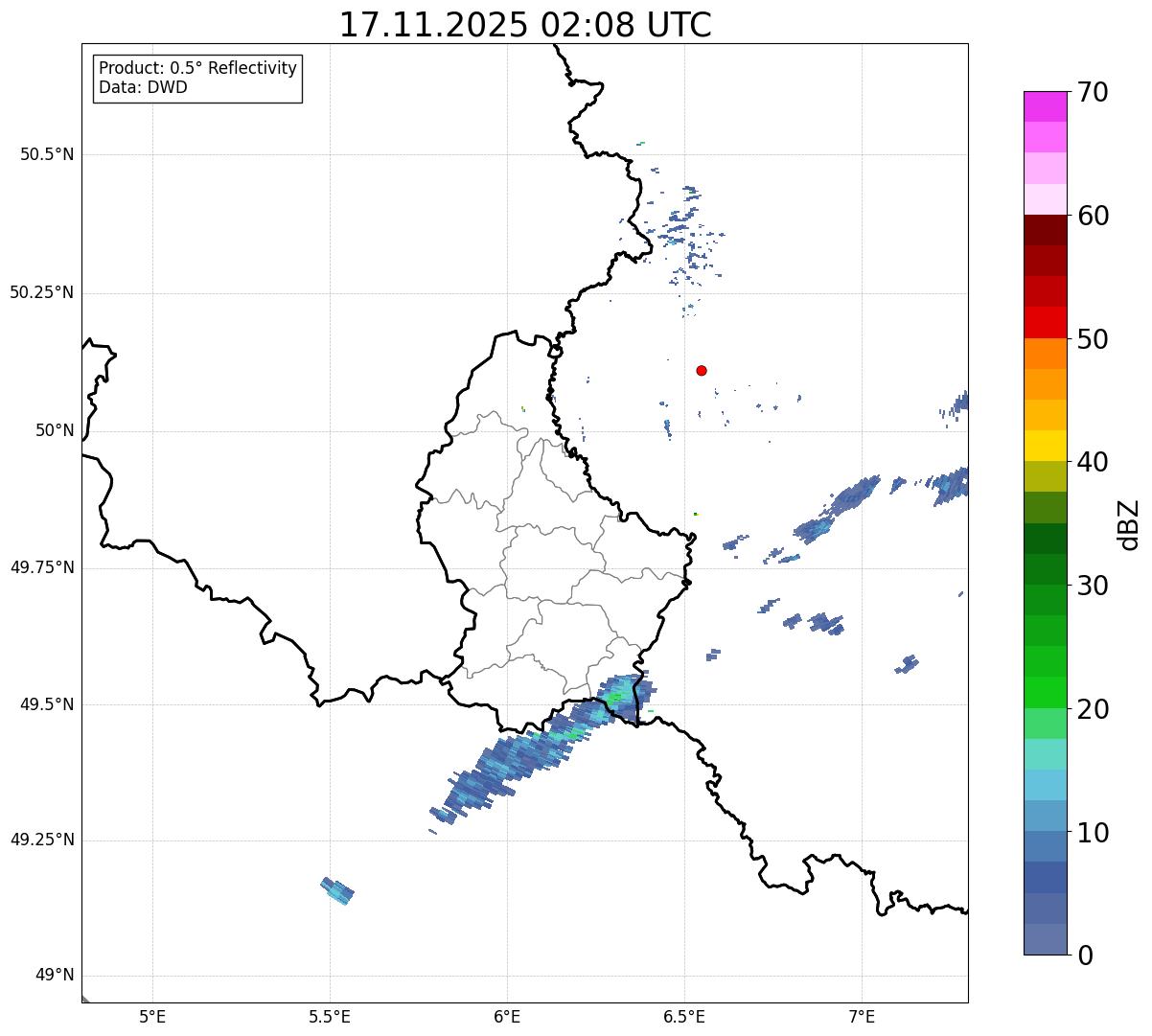Image resolution: width=1152 pixels, height=1036 pixels.
Task: Click the 49.25°N latitude tick label
Action: pos(41,840)
